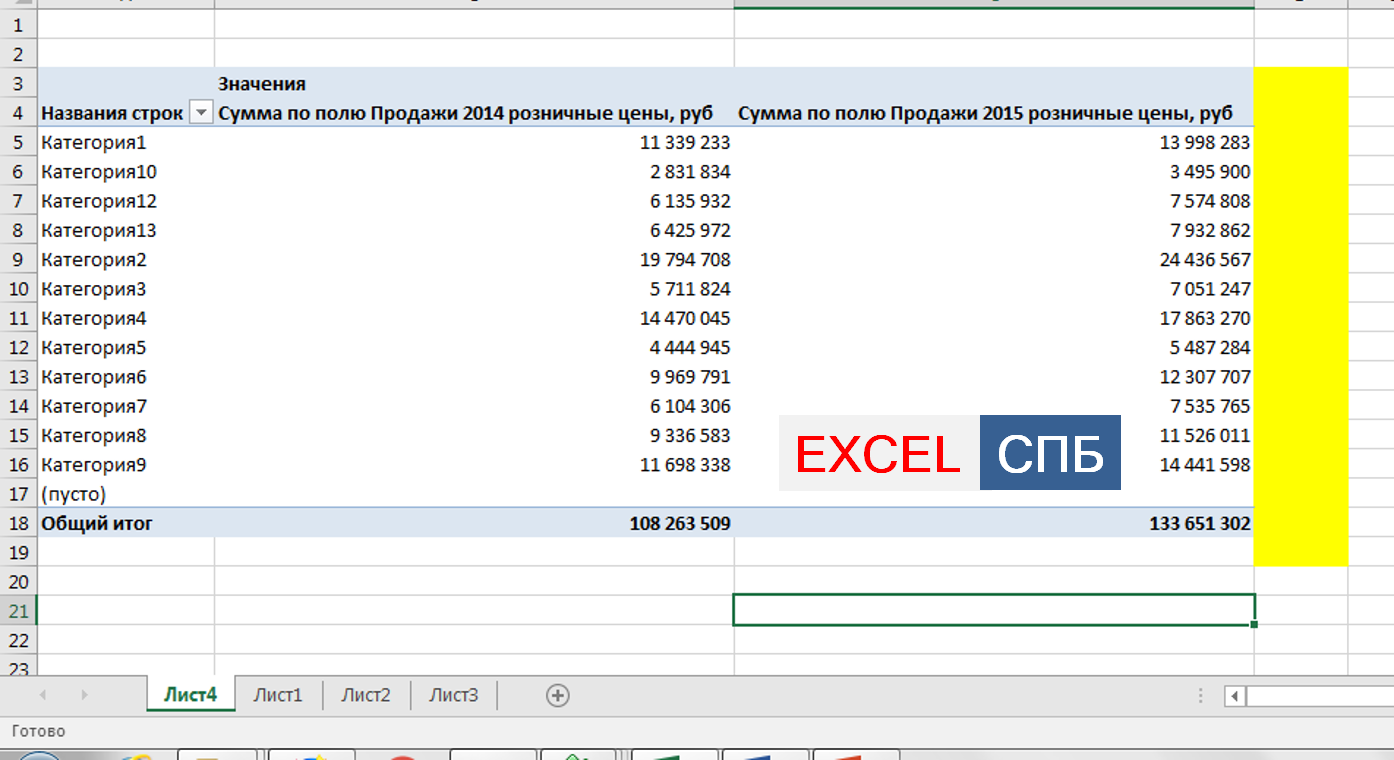This screenshot has height=760, width=1394.
Task: Click the yellow highlighted cell beside Категория1
Action: point(1300,142)
